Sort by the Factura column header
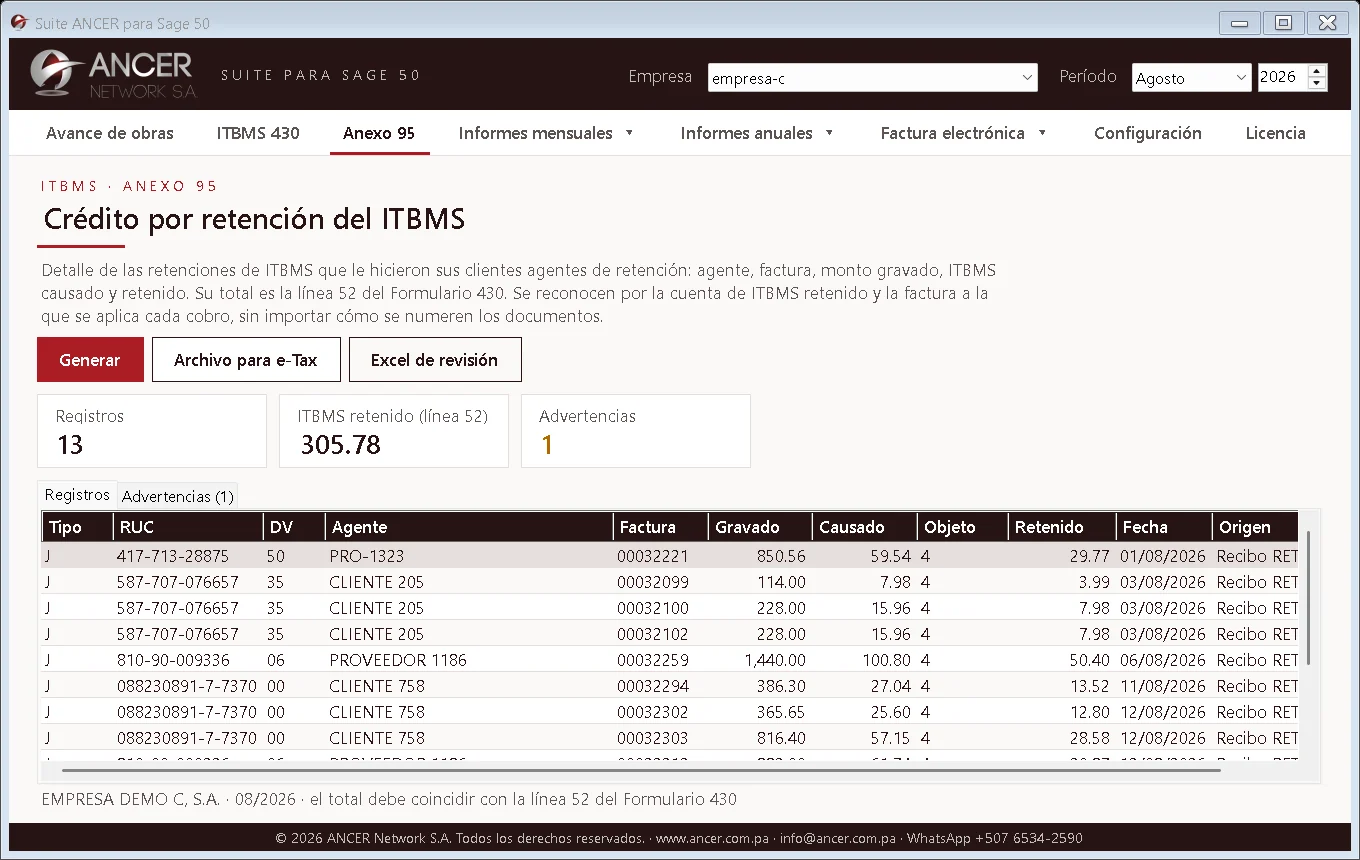The width and height of the screenshot is (1360, 860). point(660,527)
